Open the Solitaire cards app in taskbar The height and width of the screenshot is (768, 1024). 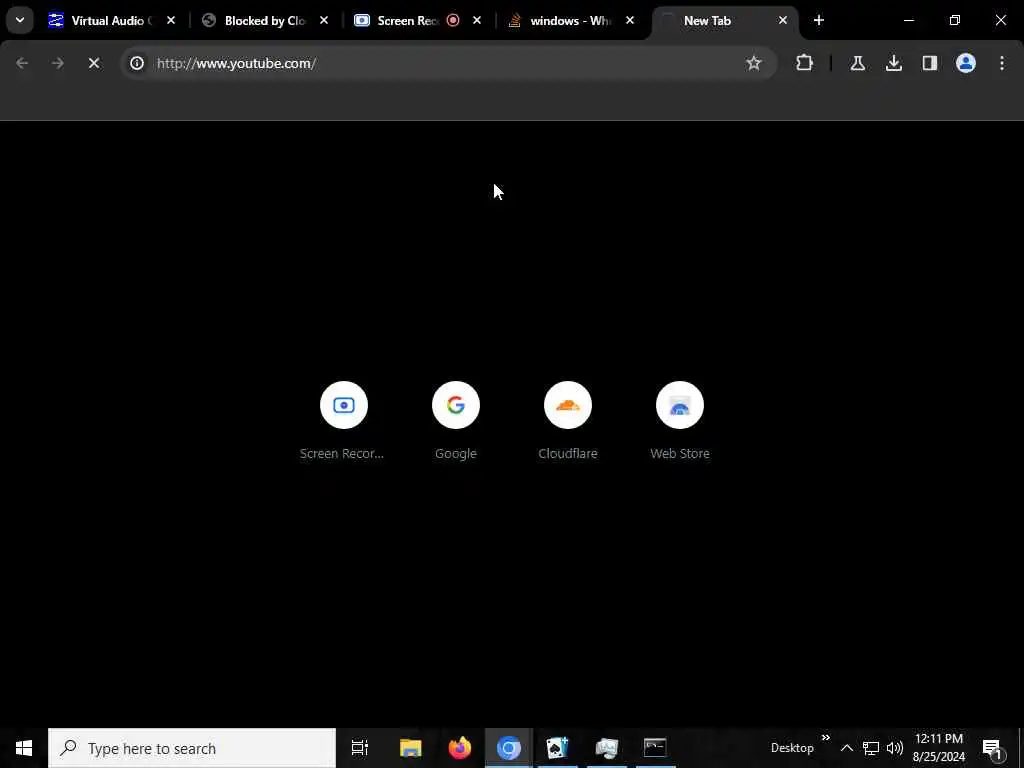[558, 748]
